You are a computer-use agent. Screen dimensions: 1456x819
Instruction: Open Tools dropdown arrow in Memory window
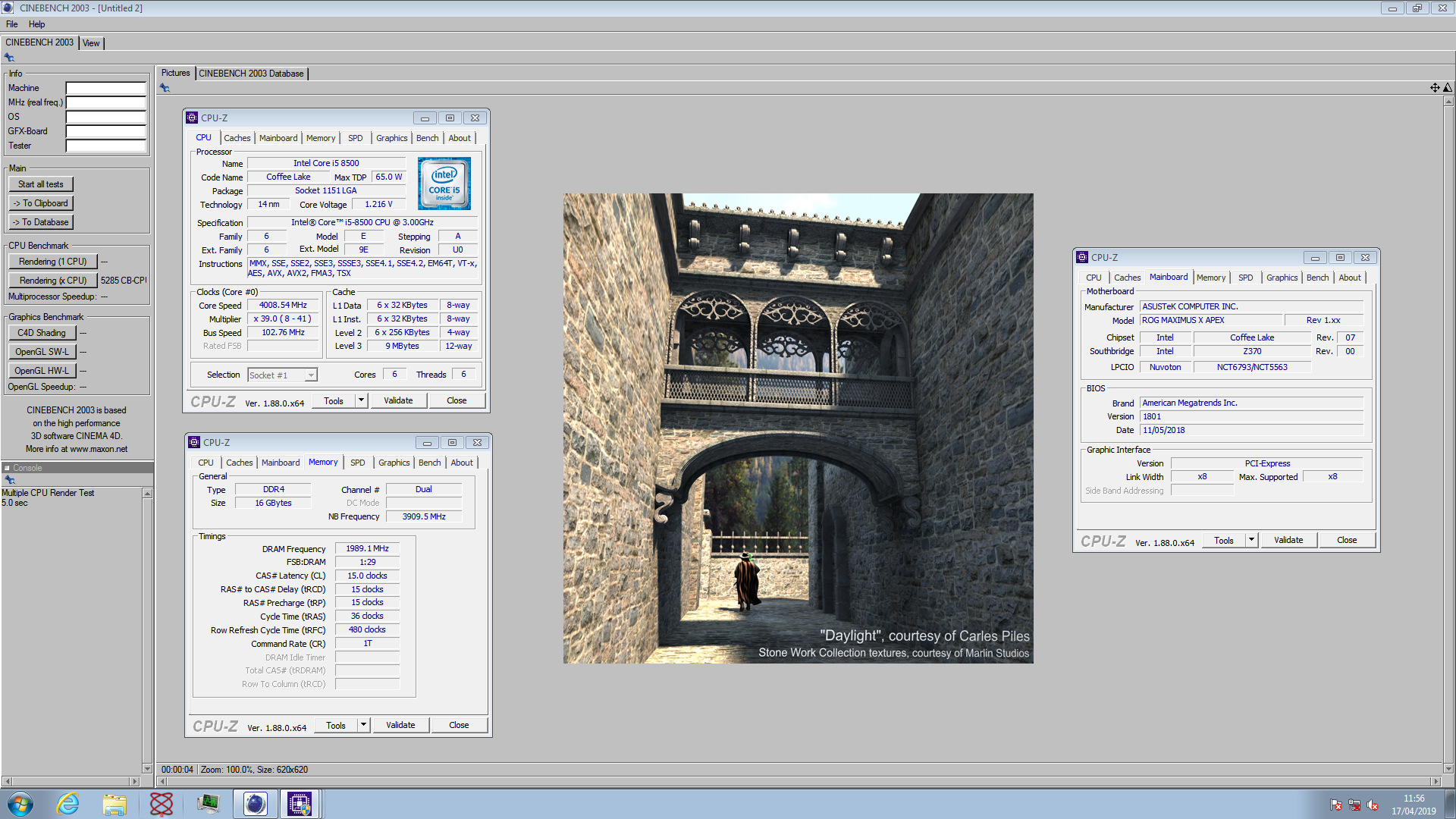(364, 725)
